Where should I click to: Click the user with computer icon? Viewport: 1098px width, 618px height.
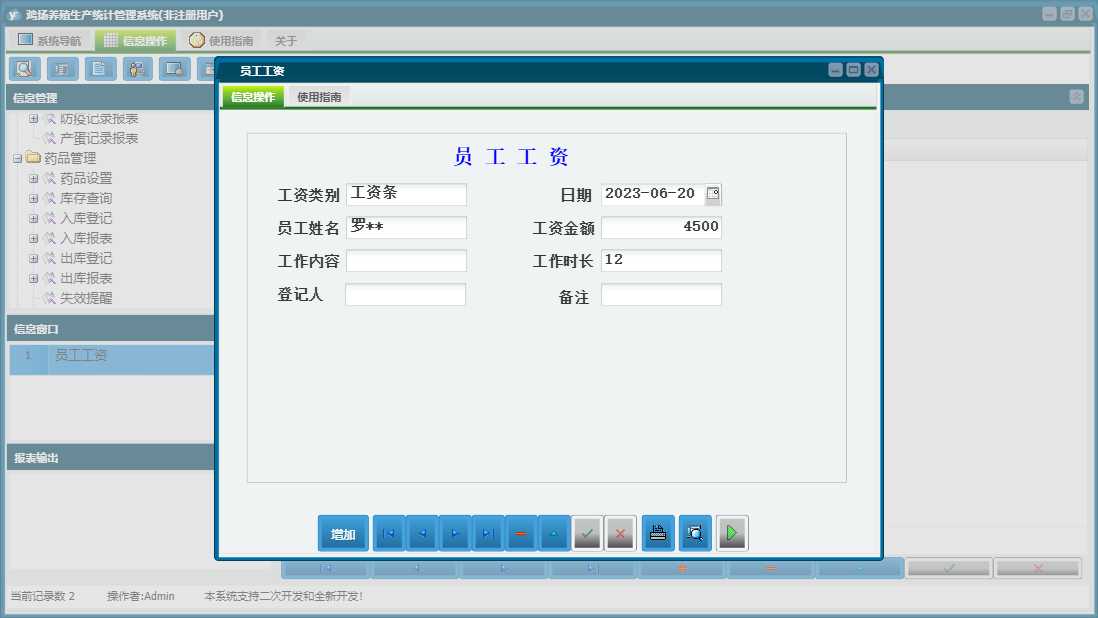click(x=137, y=69)
